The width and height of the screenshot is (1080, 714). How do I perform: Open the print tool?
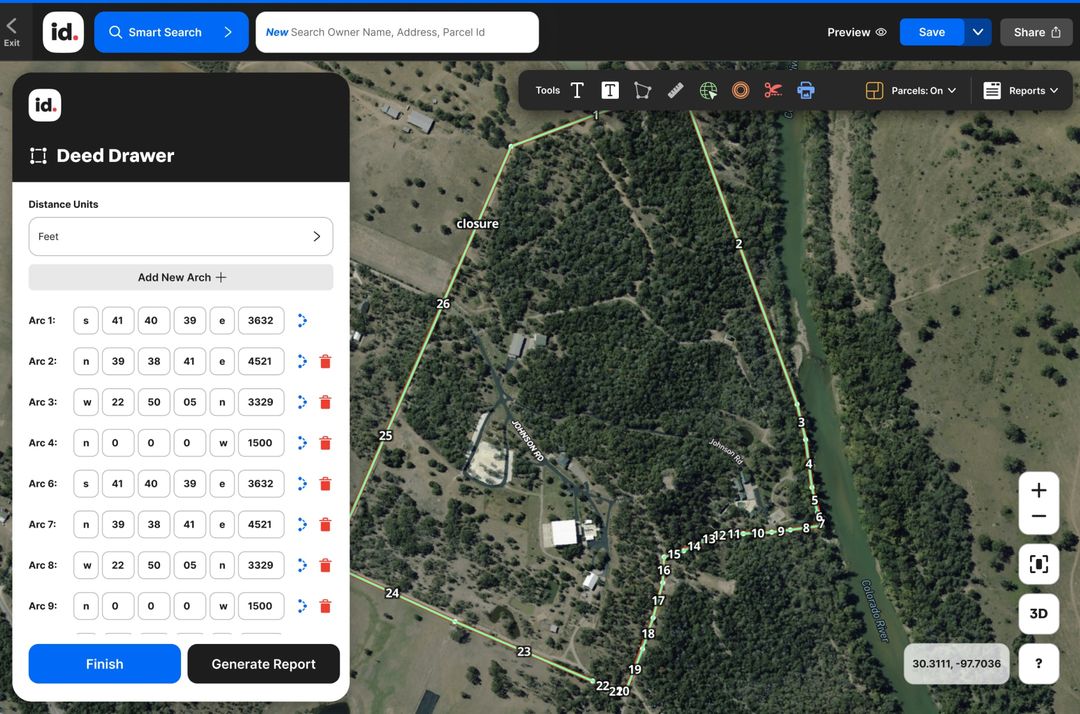coord(806,90)
